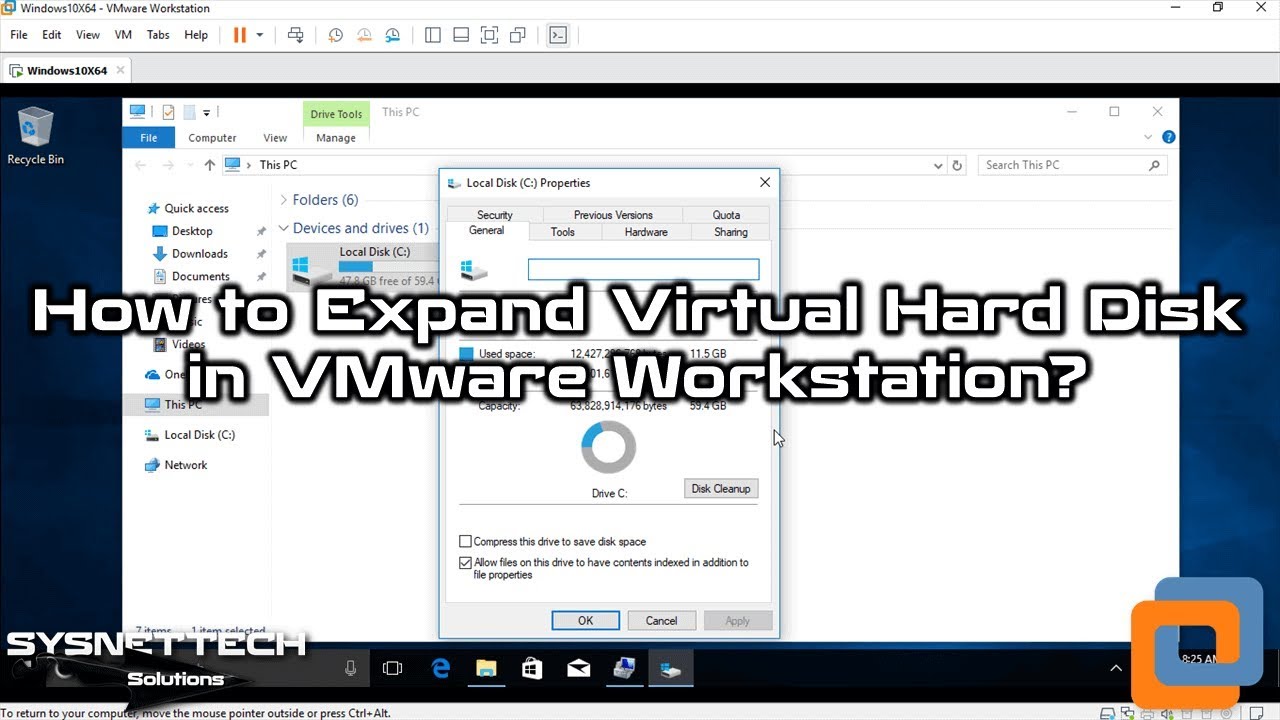Go up one level with the Up arrow
The height and width of the screenshot is (720, 1280).
[x=209, y=165]
